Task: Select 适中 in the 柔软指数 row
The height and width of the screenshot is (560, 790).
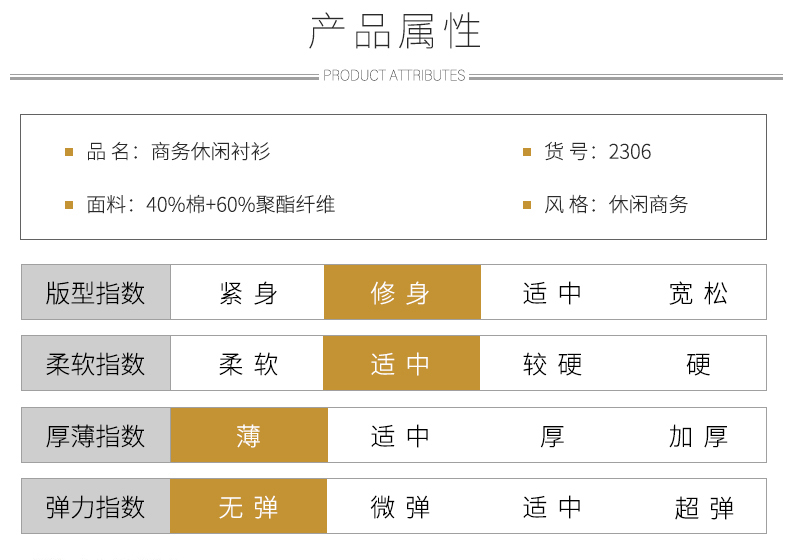Action: pos(401,364)
